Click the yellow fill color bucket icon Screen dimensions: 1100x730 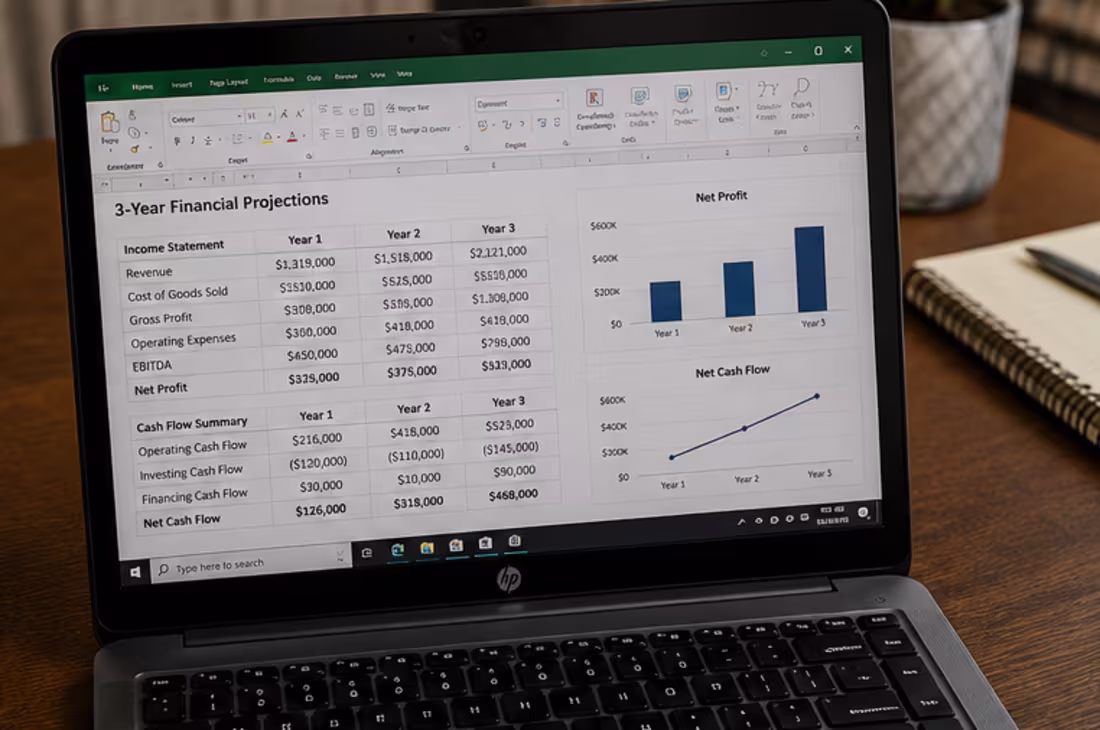click(x=267, y=137)
